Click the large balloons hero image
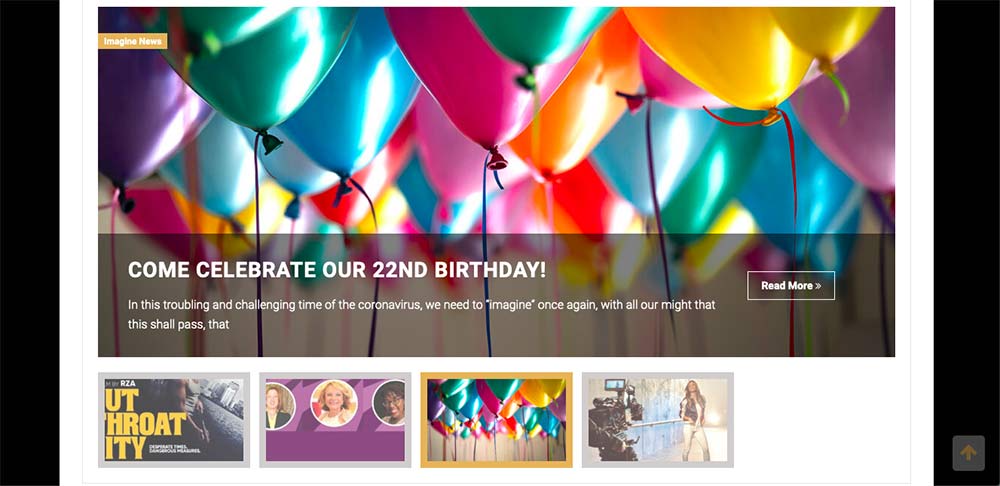The width and height of the screenshot is (1000, 486). (496, 121)
